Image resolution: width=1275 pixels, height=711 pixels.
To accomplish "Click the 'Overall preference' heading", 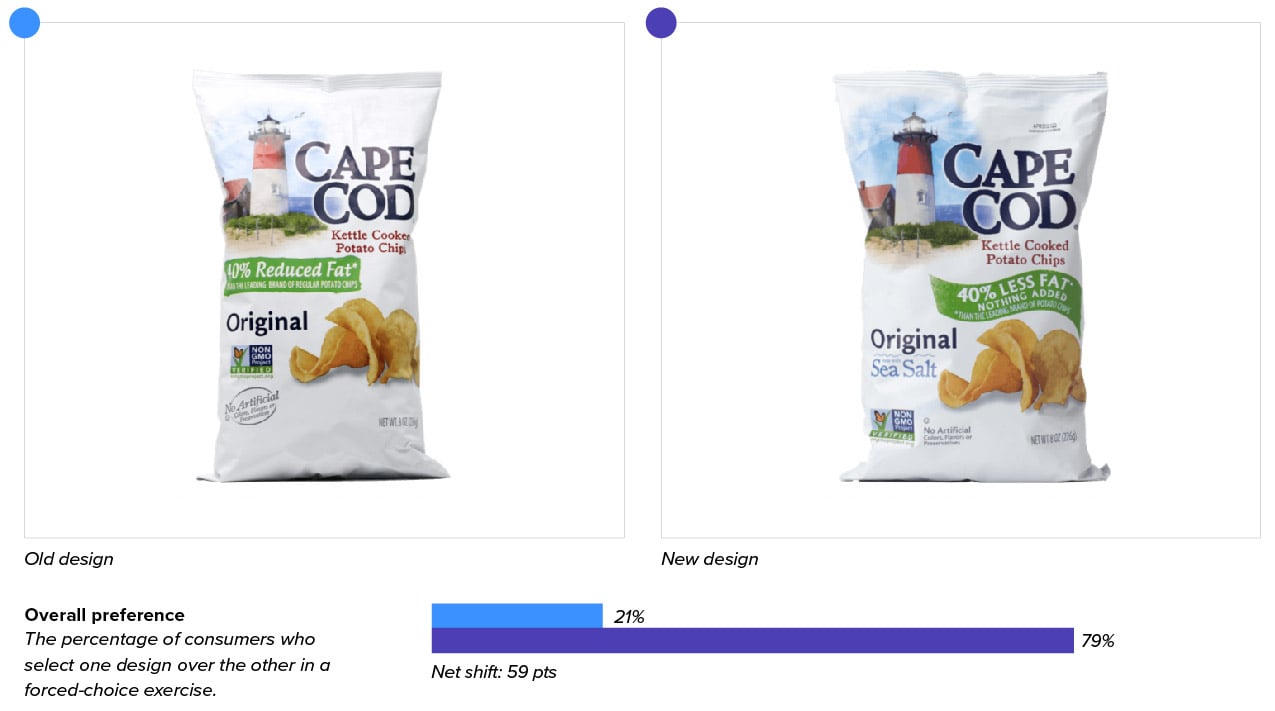I will (x=104, y=615).
